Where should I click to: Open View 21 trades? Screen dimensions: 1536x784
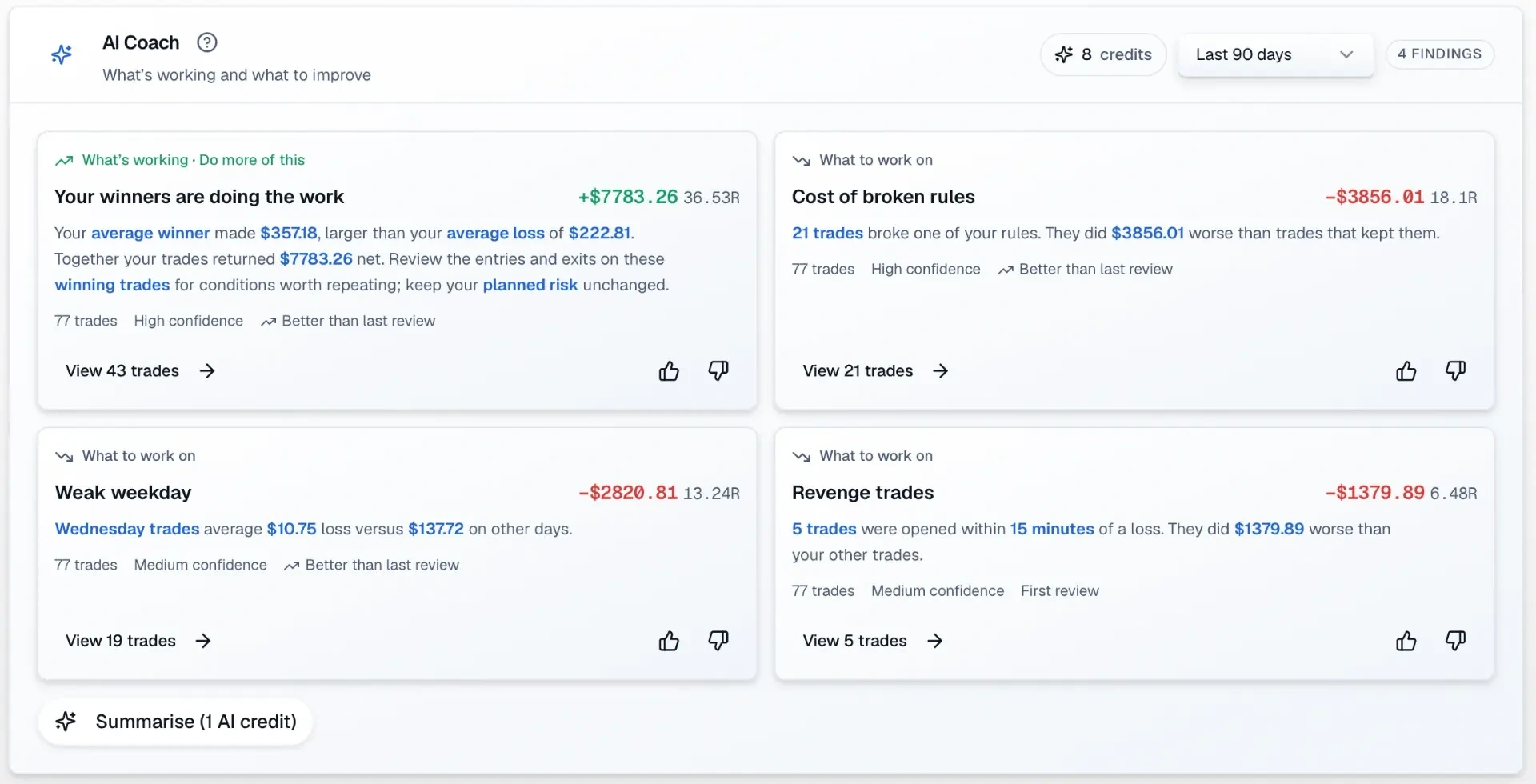pyautogui.click(x=876, y=370)
